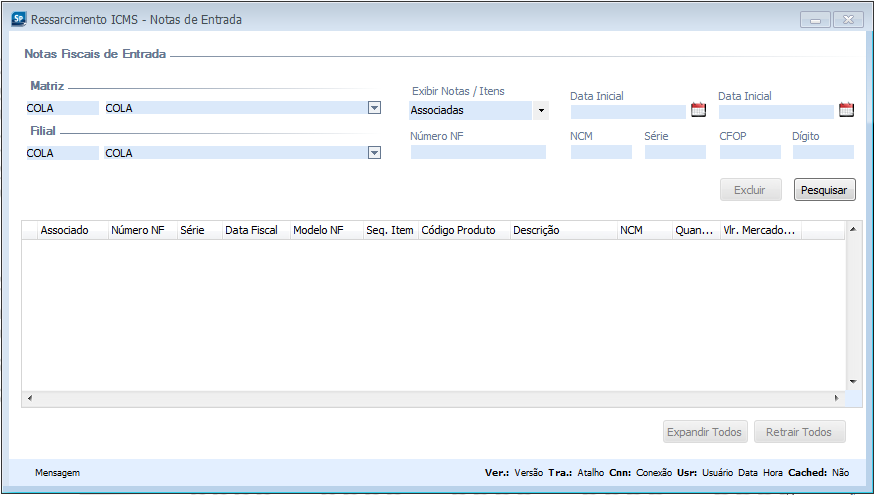Focus the Série filter input
Screen dimensions: 874x495
click(x=675, y=152)
